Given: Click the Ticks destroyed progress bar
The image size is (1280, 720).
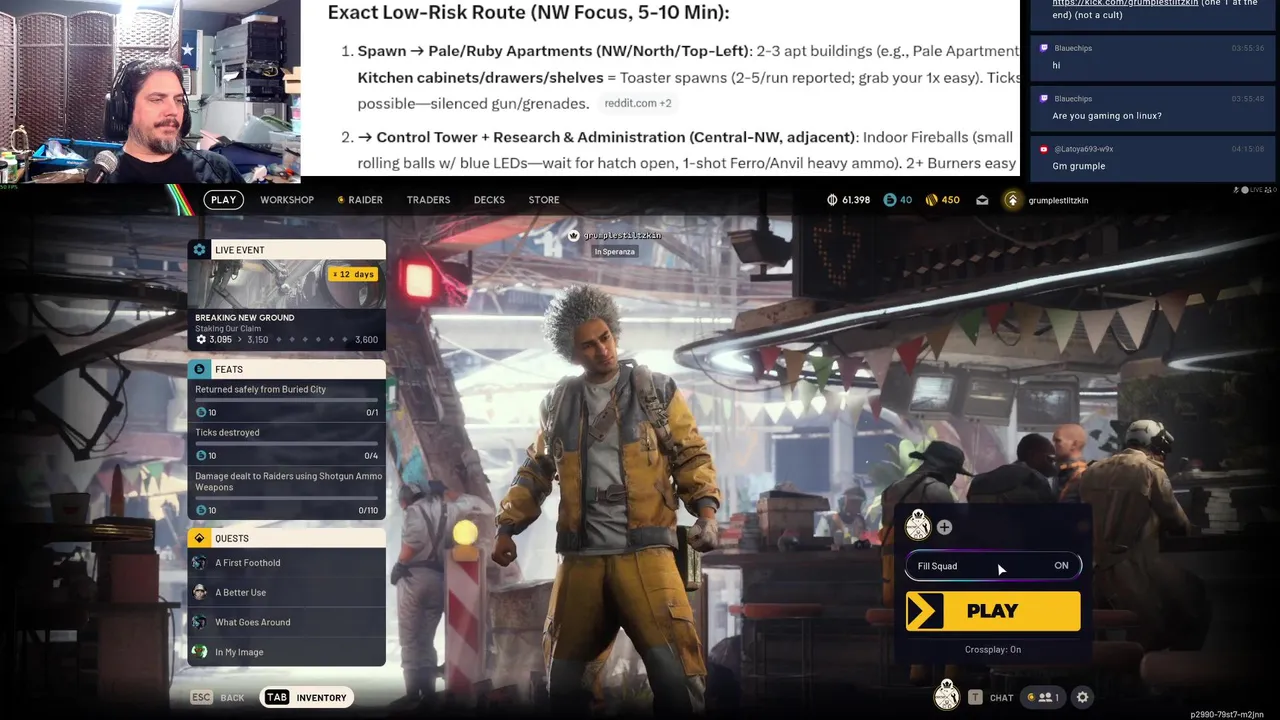Looking at the screenshot, I should pos(286,444).
